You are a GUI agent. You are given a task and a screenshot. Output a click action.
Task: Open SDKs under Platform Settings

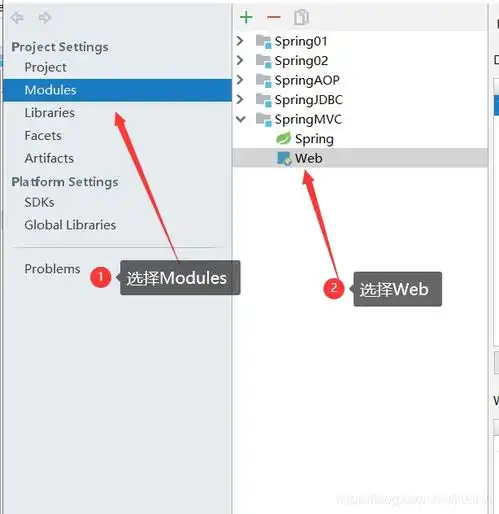39,202
